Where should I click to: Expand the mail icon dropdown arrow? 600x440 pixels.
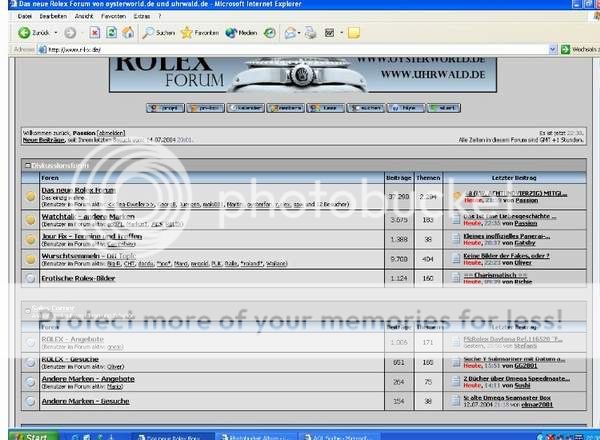[x=299, y=33]
